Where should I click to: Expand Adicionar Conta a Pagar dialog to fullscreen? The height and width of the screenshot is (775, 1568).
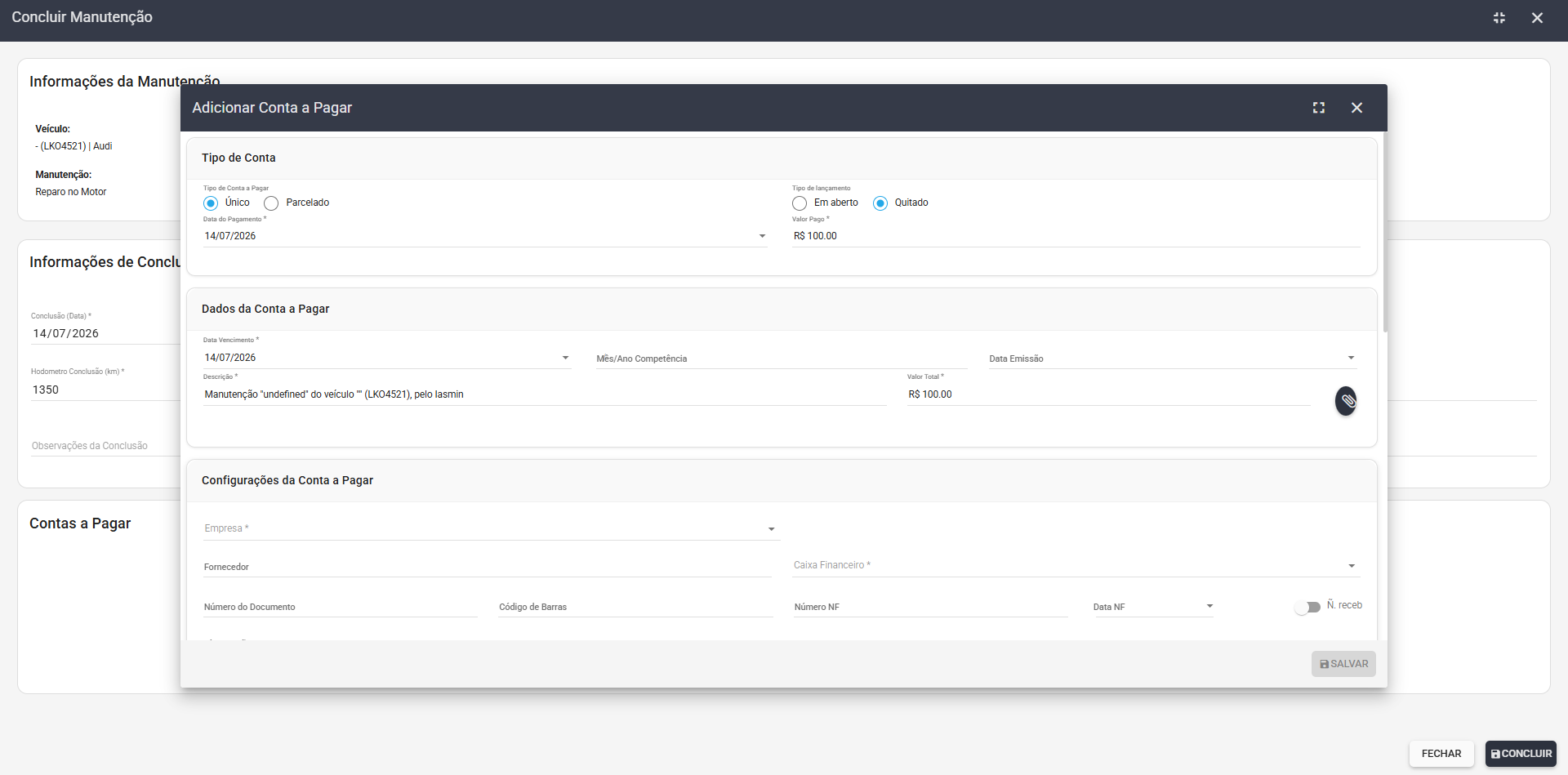pyautogui.click(x=1318, y=108)
